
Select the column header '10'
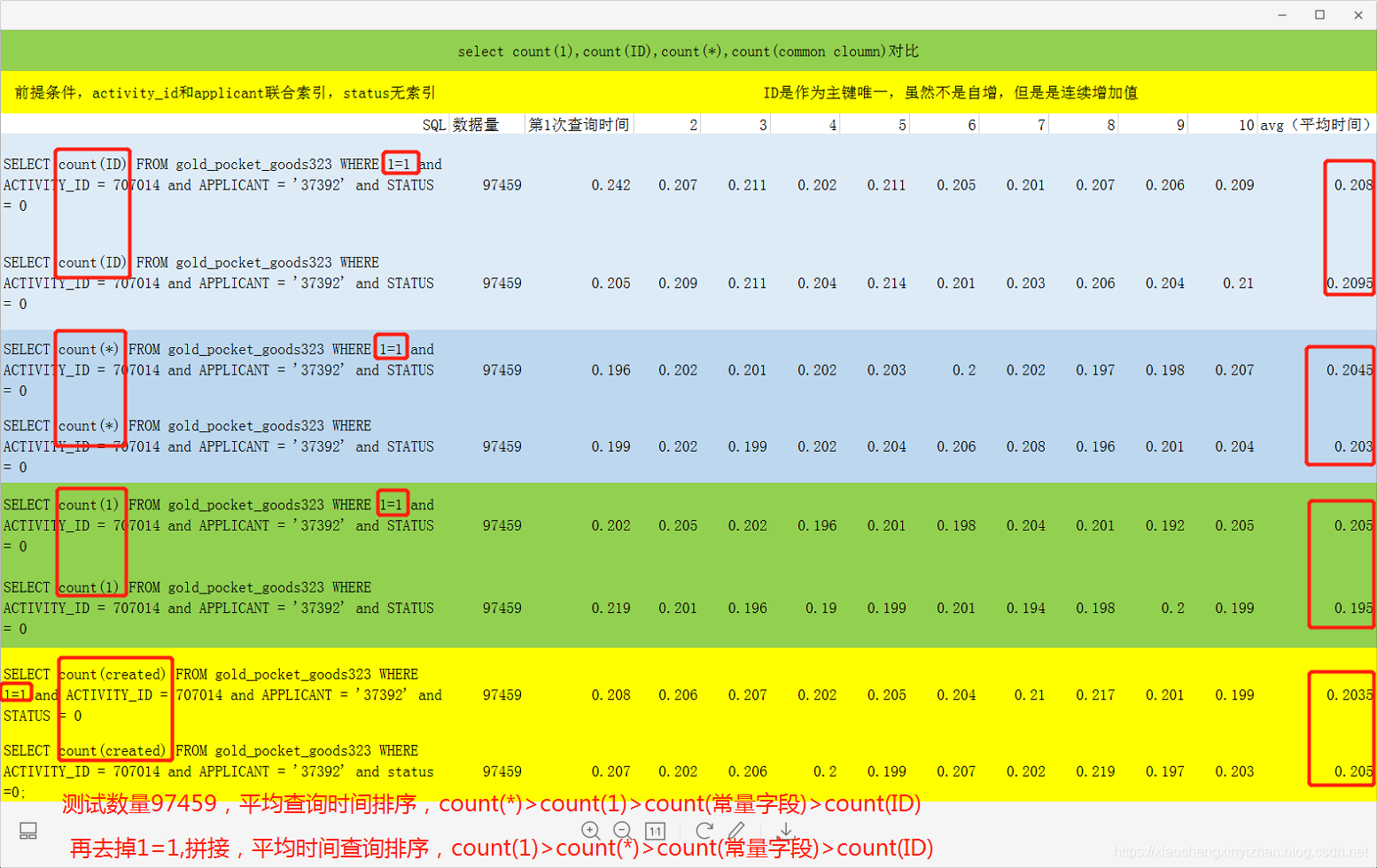click(1246, 125)
